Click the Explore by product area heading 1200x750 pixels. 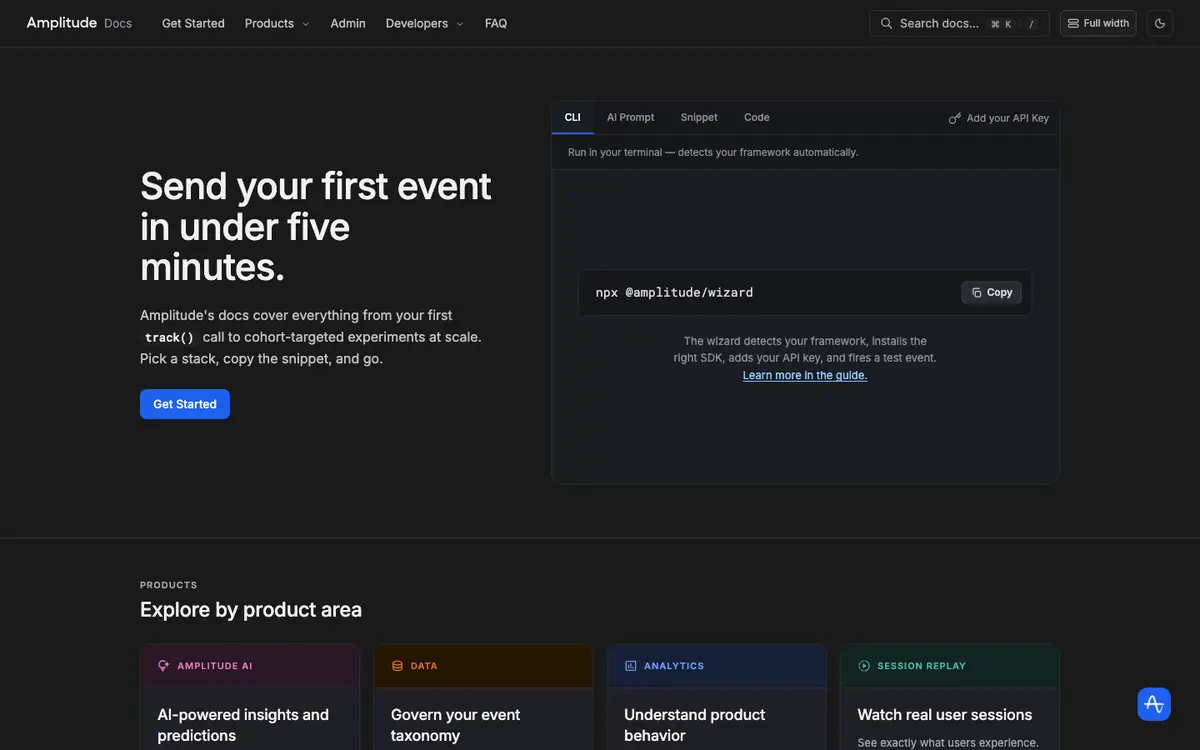tap(251, 609)
